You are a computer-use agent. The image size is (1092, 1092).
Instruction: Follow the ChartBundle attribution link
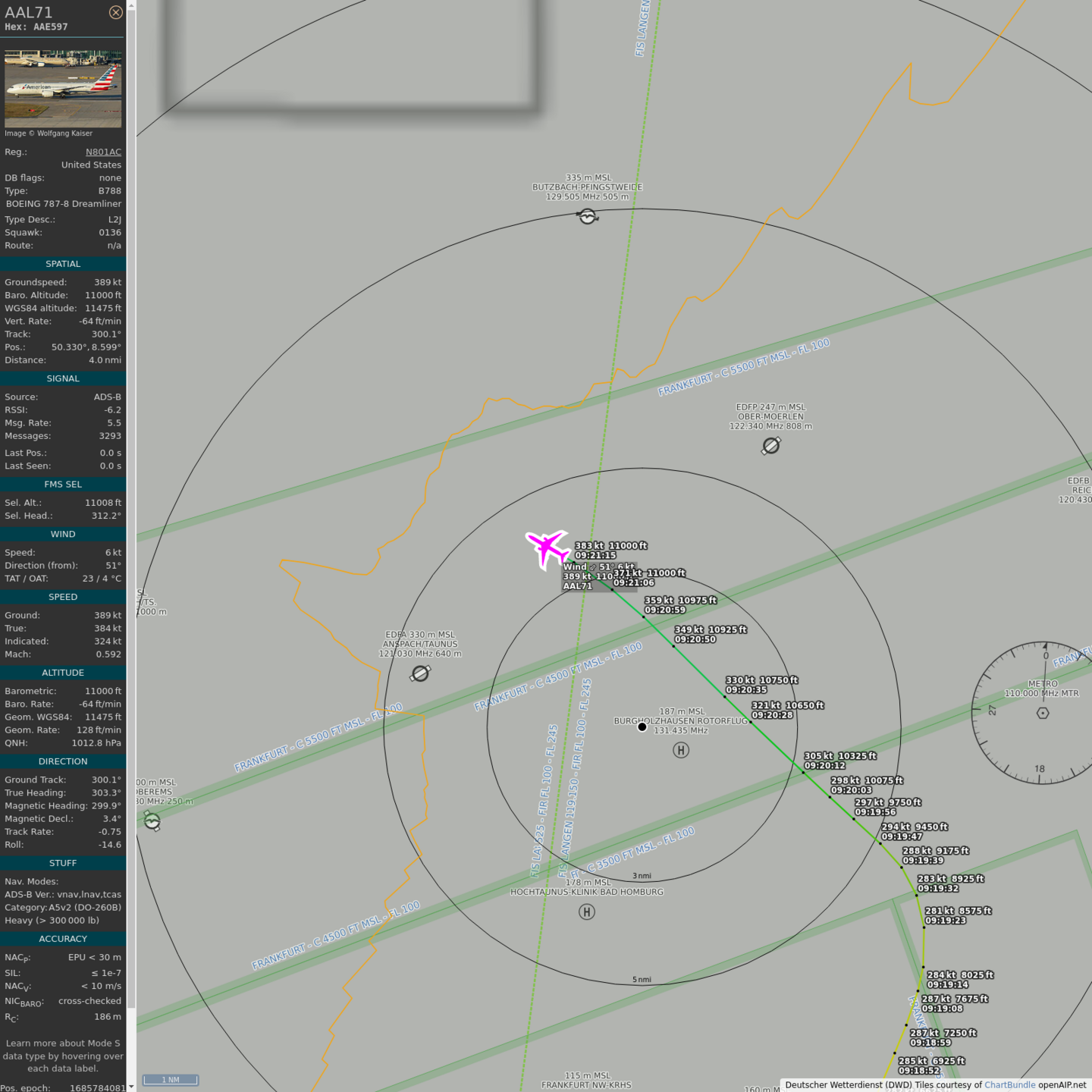1009,1085
